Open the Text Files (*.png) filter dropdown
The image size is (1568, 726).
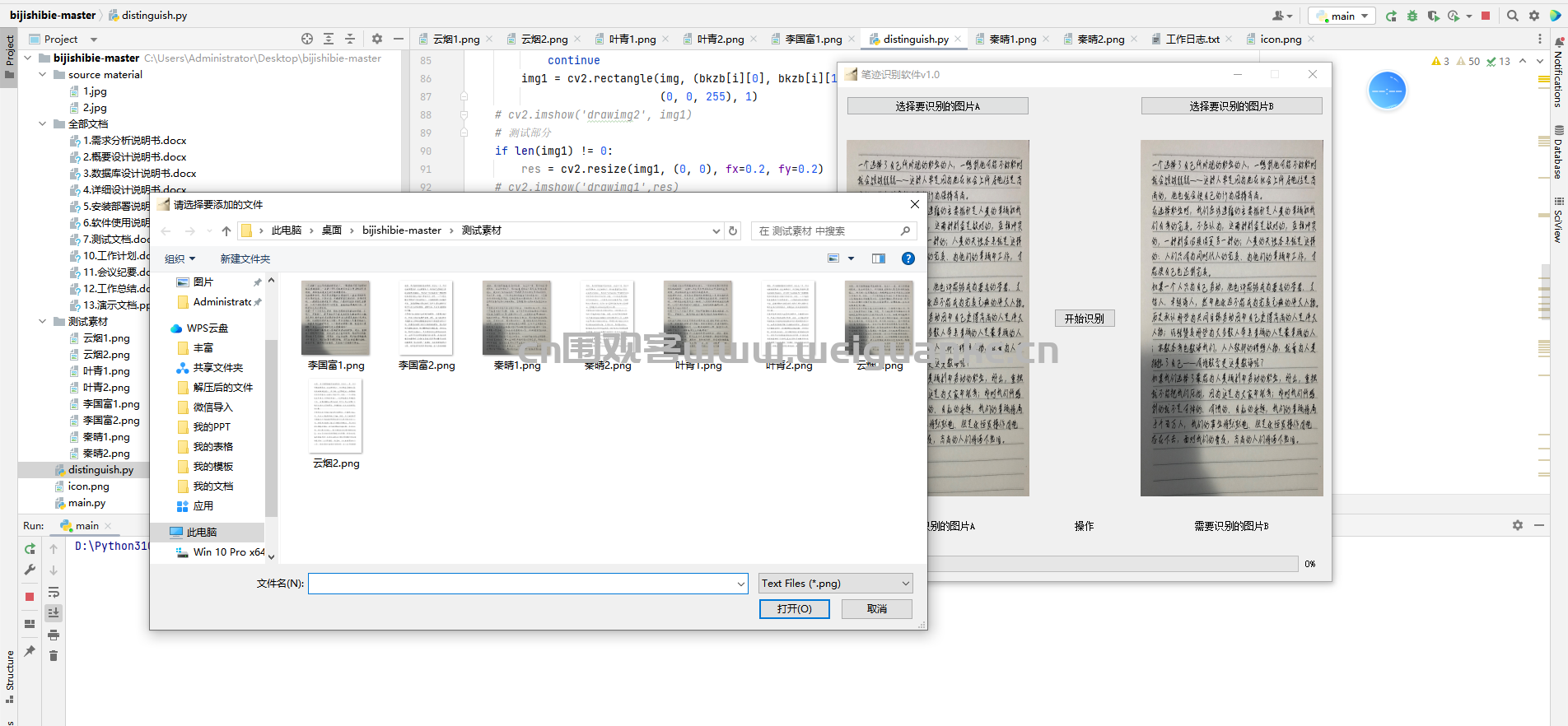click(835, 584)
